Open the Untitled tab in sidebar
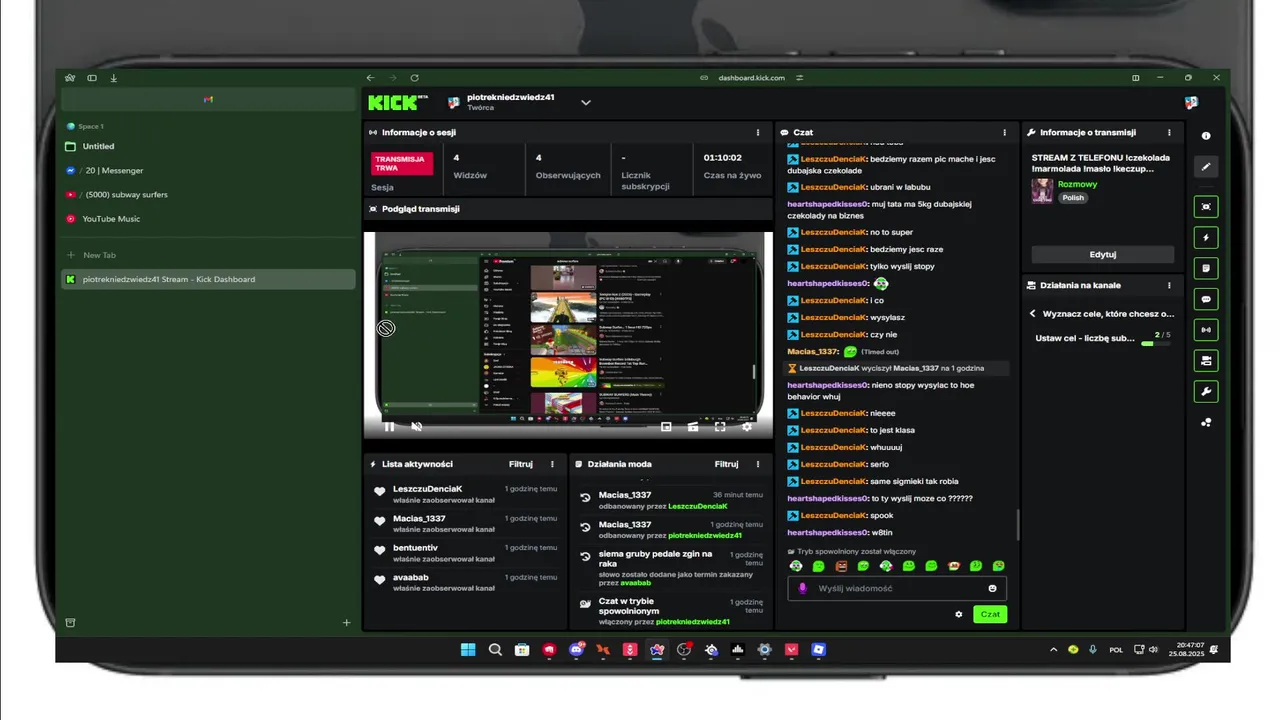The image size is (1280, 720). [x=208, y=146]
